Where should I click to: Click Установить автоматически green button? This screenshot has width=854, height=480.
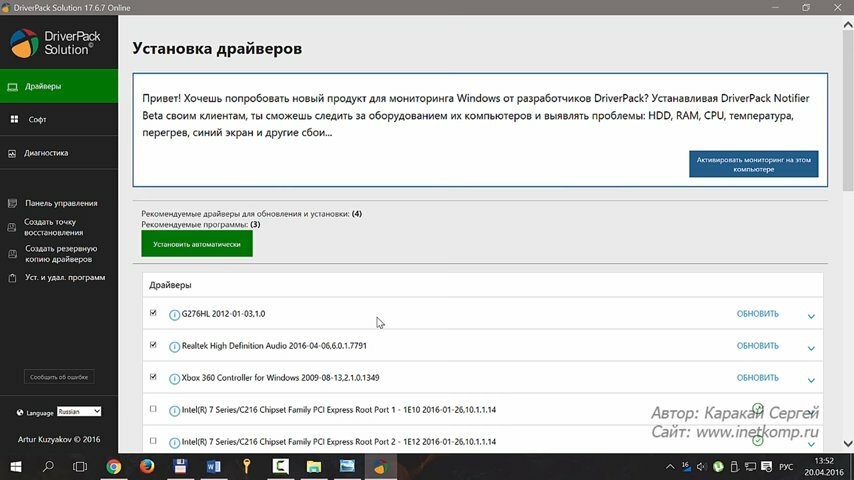pos(197,244)
